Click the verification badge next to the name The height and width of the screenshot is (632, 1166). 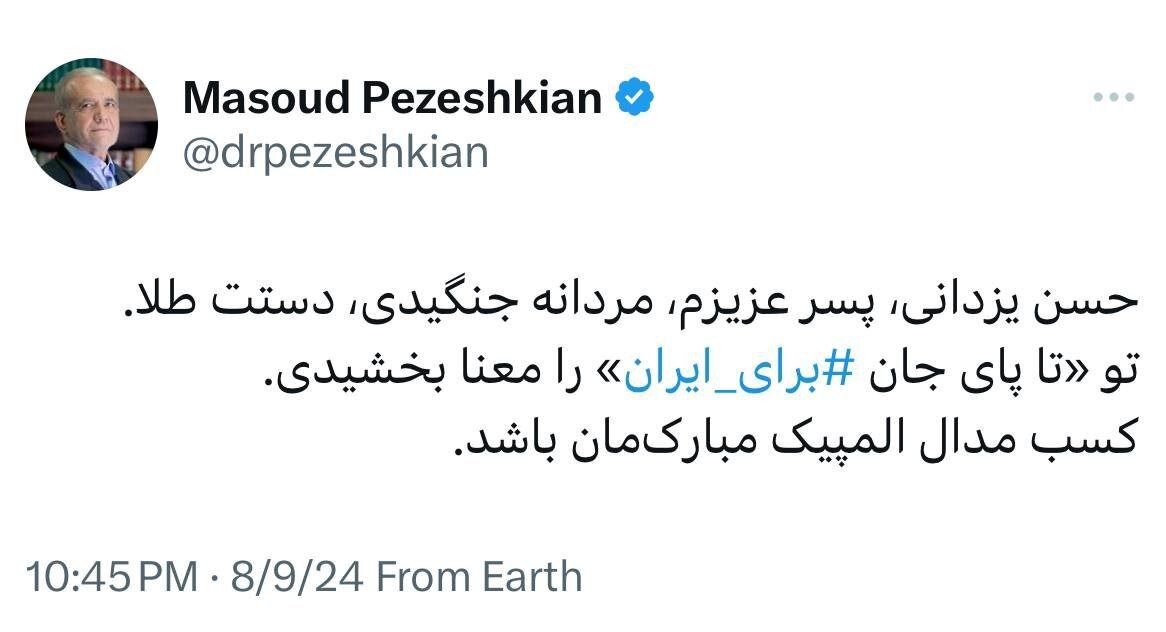(x=636, y=96)
